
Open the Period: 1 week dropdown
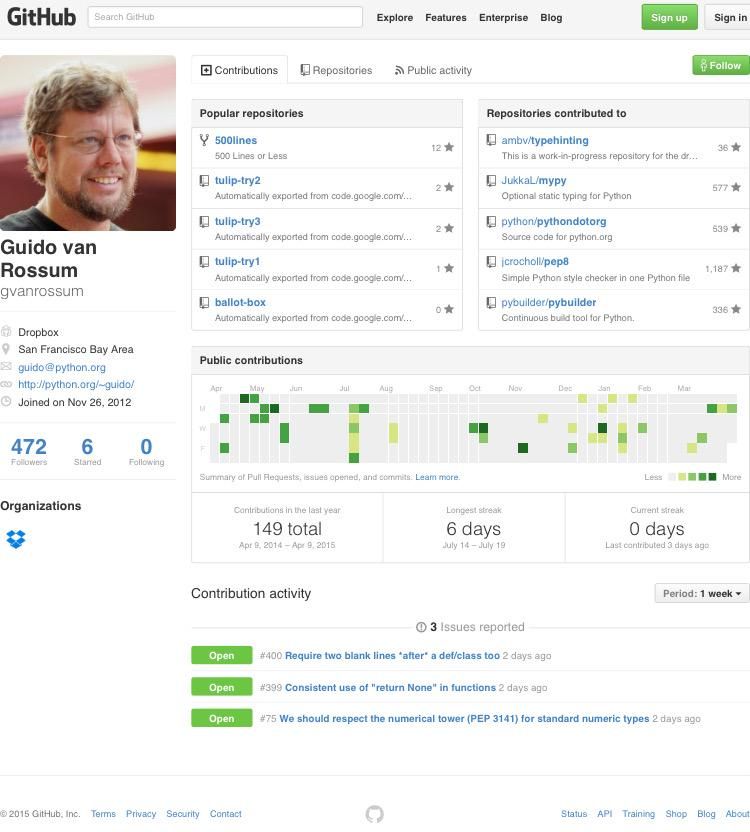tap(702, 593)
